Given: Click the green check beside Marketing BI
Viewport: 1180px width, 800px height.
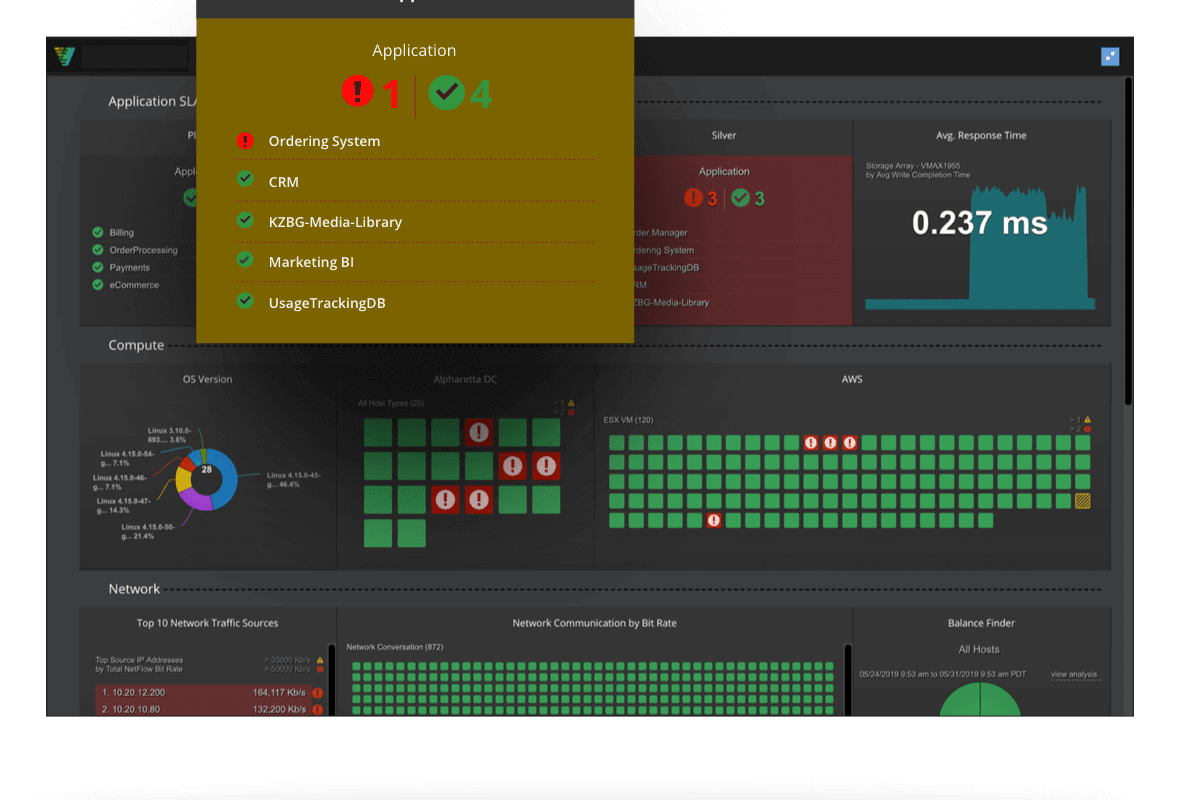Looking at the screenshot, I should [x=245, y=260].
